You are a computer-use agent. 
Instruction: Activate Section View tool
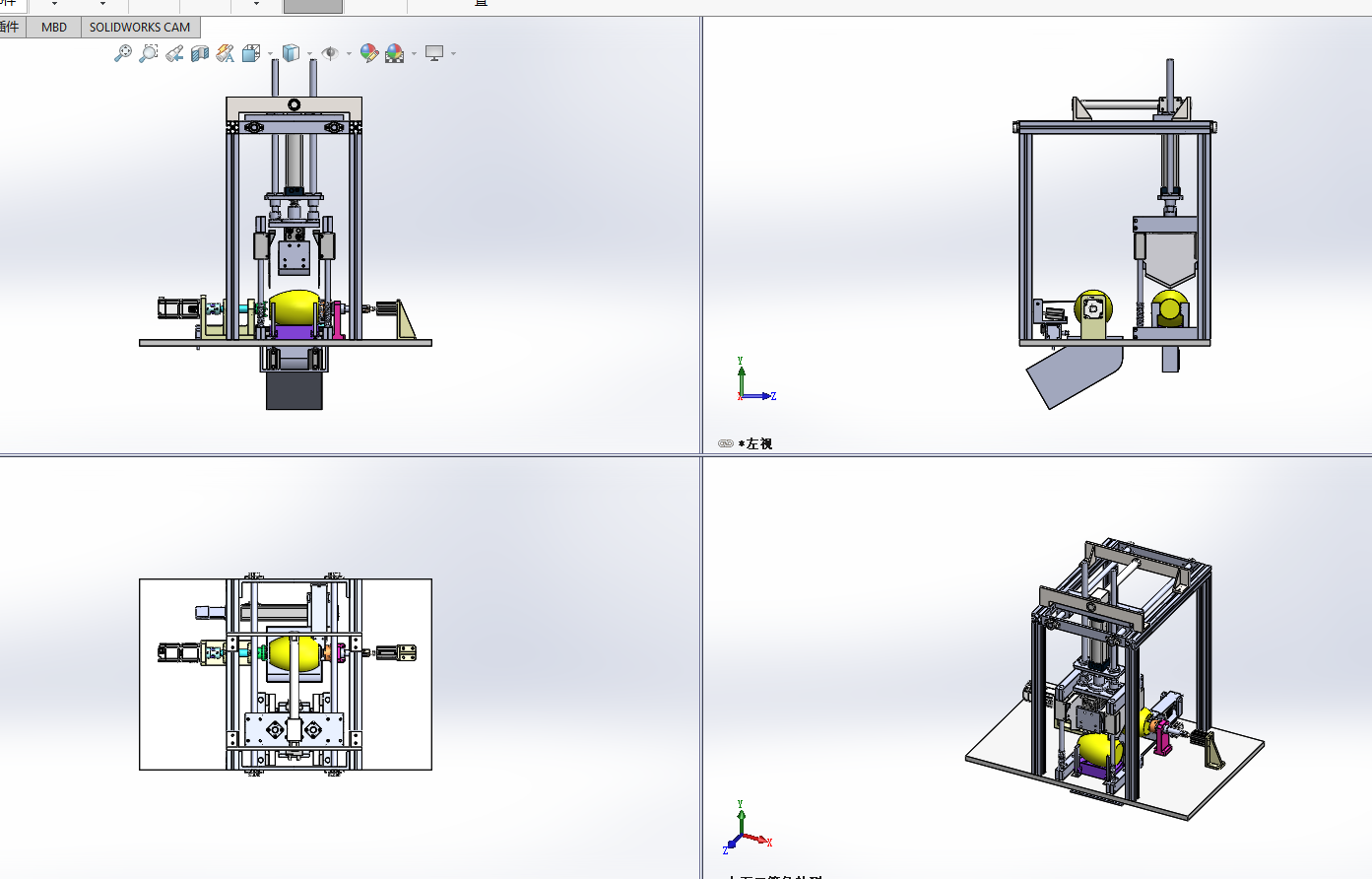click(x=200, y=53)
